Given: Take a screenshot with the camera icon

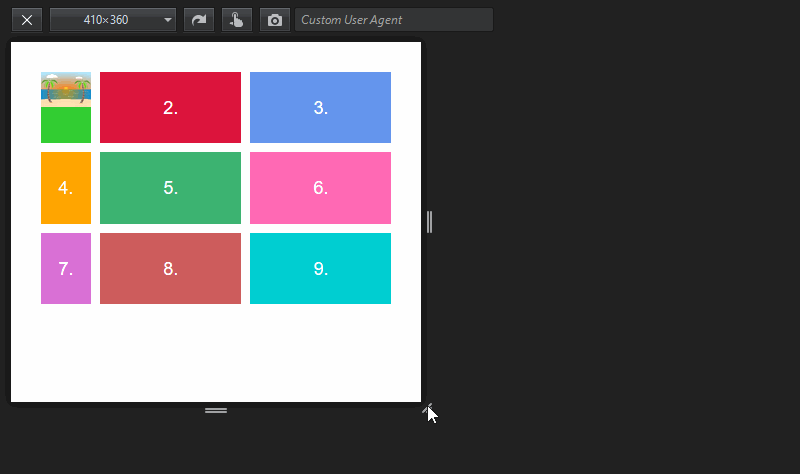Looking at the screenshot, I should [x=274, y=20].
